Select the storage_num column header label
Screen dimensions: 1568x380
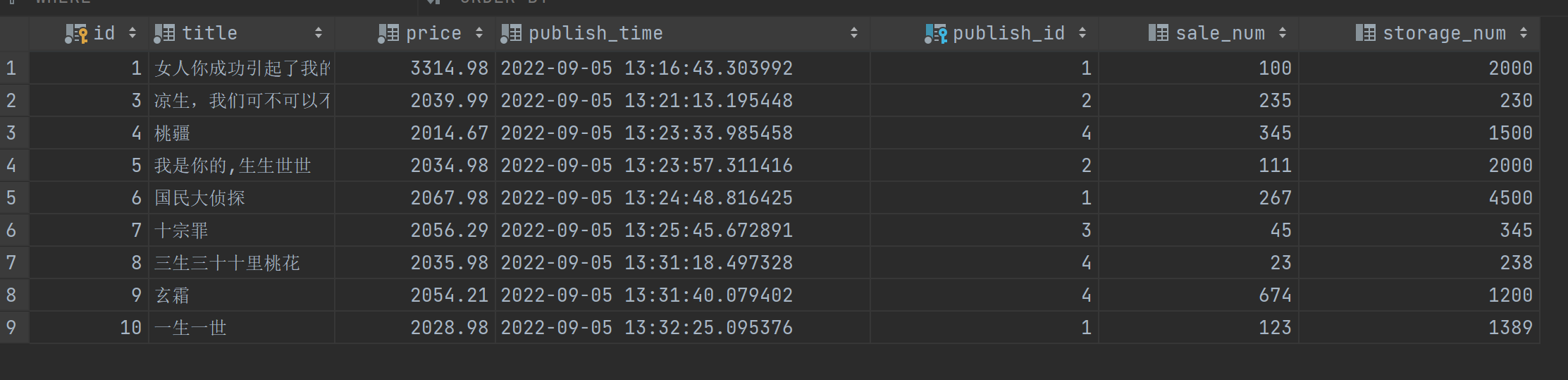click(x=1444, y=33)
